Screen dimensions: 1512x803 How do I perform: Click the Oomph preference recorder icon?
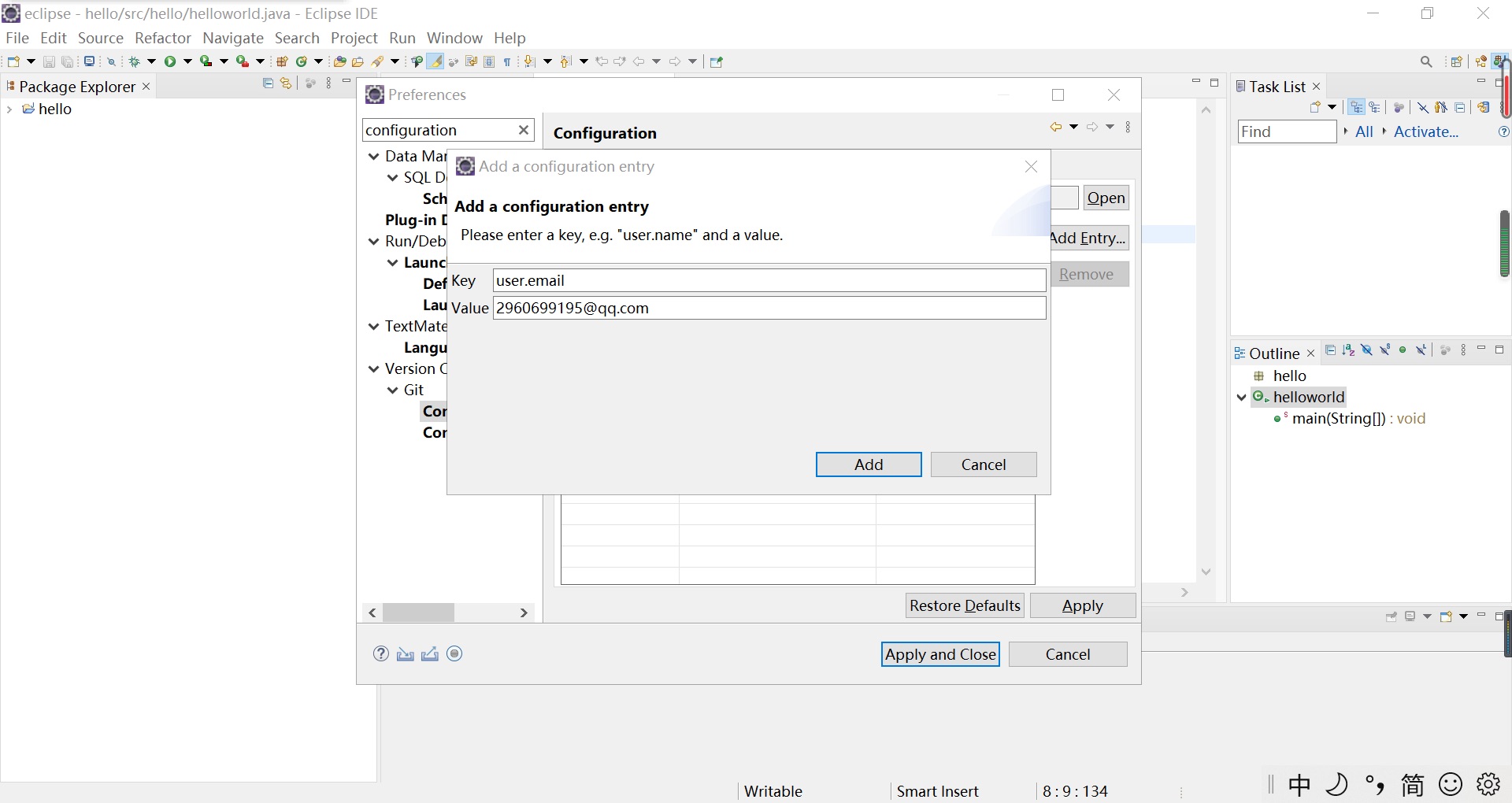pyautogui.click(x=454, y=653)
